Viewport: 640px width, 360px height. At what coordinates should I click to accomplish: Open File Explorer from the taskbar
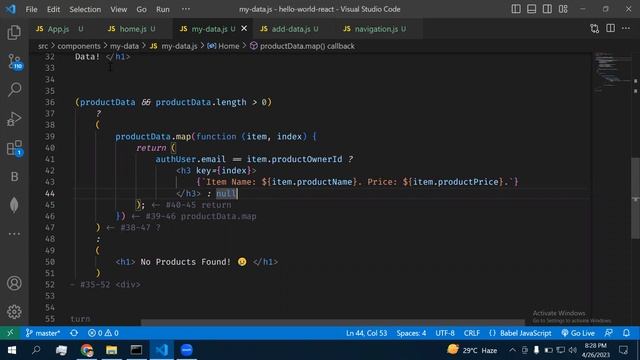(111, 350)
